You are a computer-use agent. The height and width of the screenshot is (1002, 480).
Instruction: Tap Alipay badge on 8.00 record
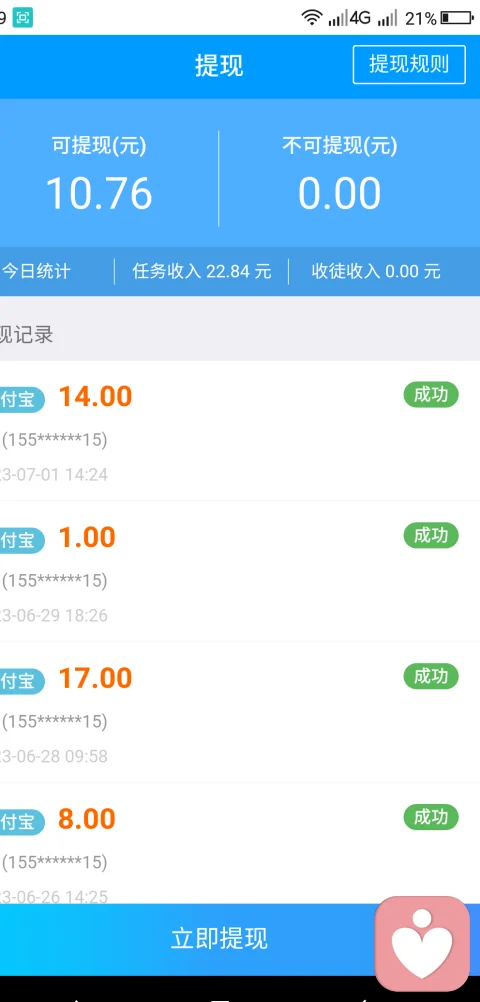21,822
